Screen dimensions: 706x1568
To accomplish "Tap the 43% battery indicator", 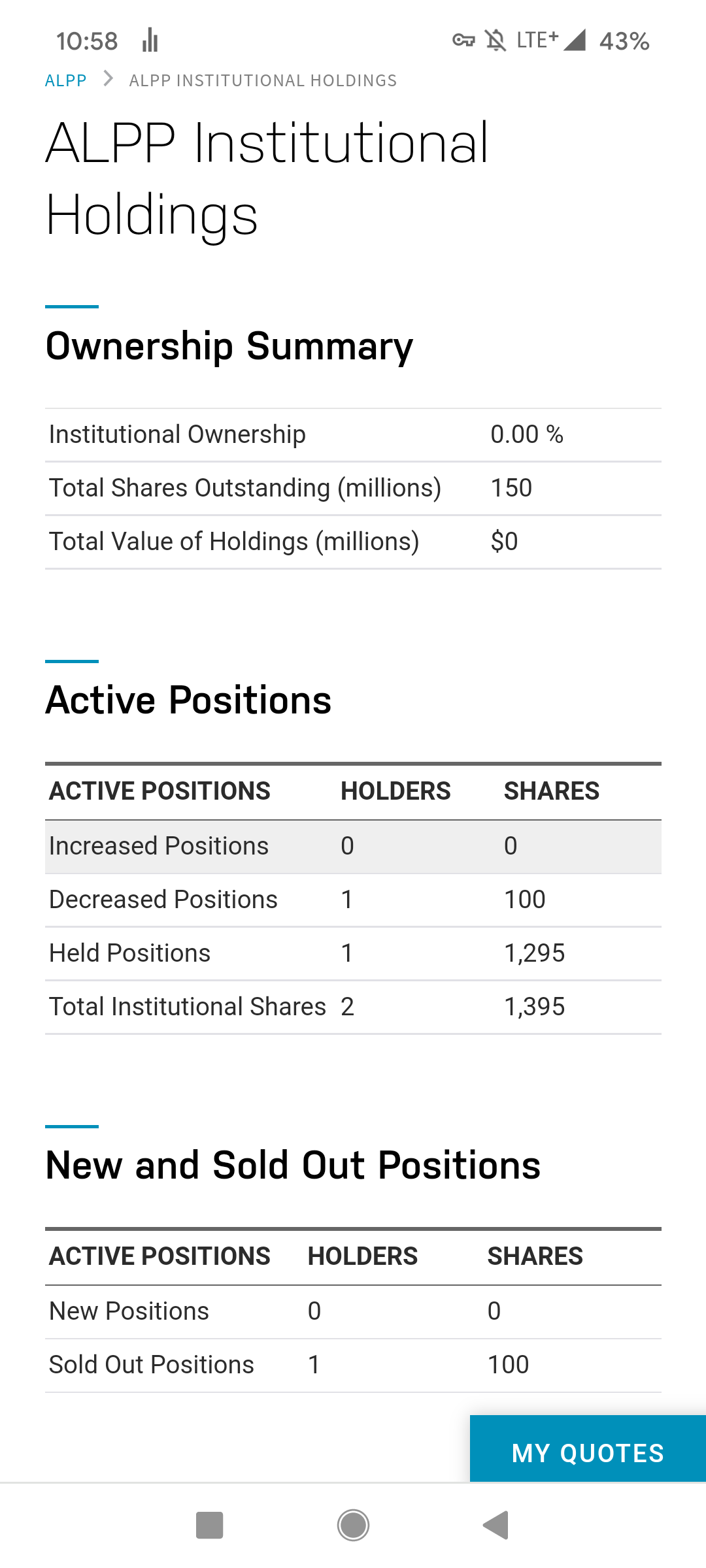I will (x=624, y=41).
